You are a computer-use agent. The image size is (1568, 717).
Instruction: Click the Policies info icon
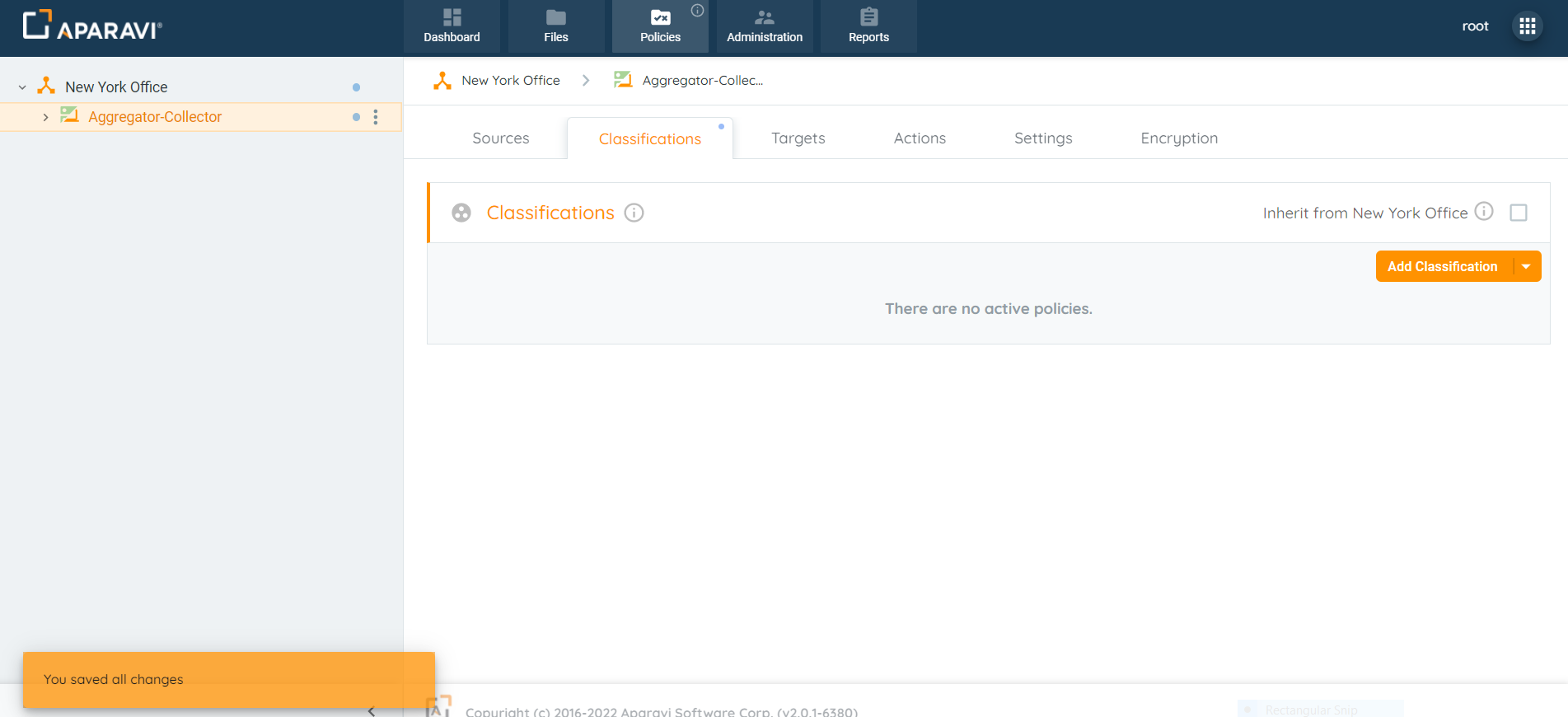tap(697, 11)
